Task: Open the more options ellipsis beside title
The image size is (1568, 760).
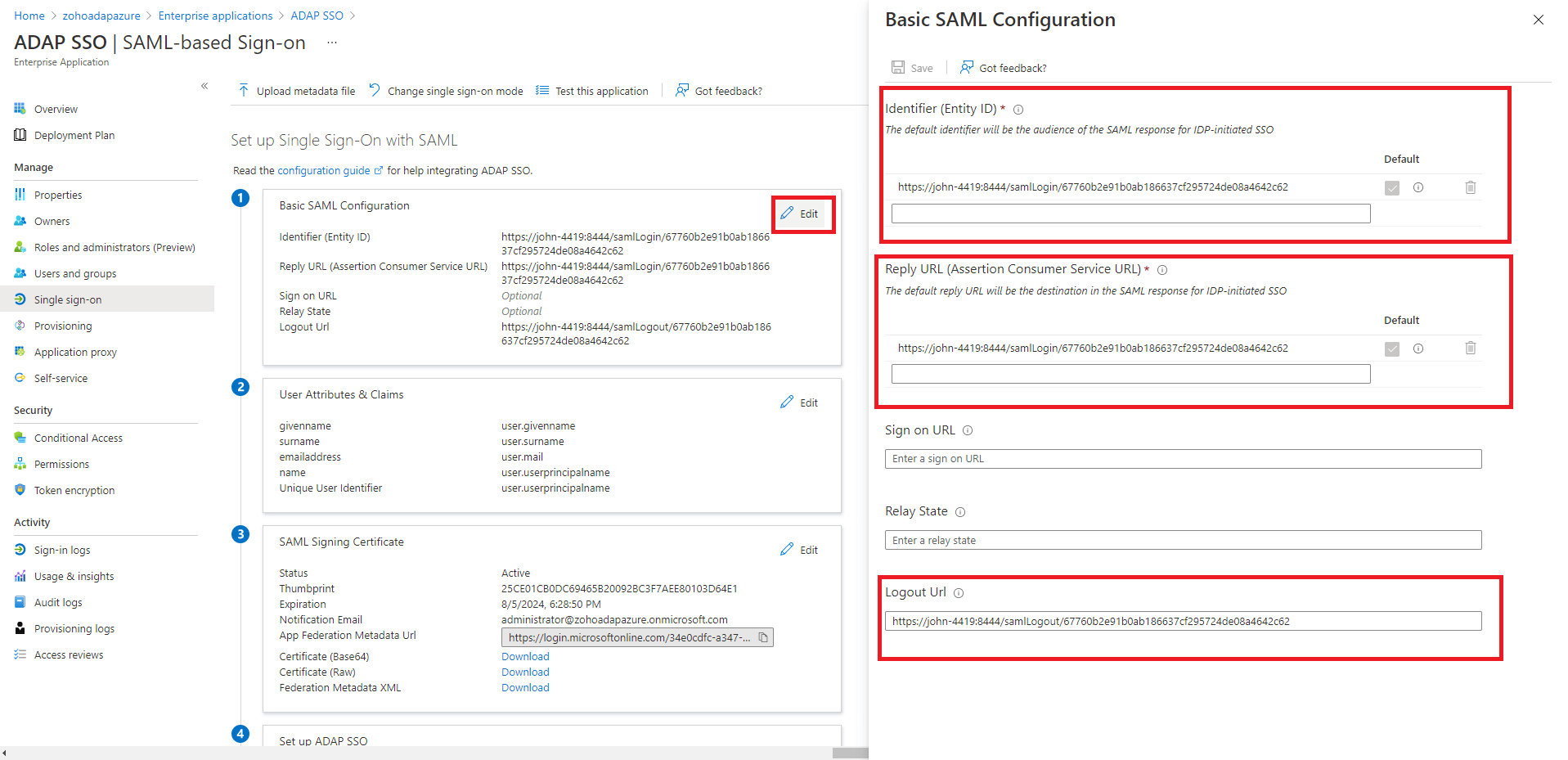Action: click(332, 43)
